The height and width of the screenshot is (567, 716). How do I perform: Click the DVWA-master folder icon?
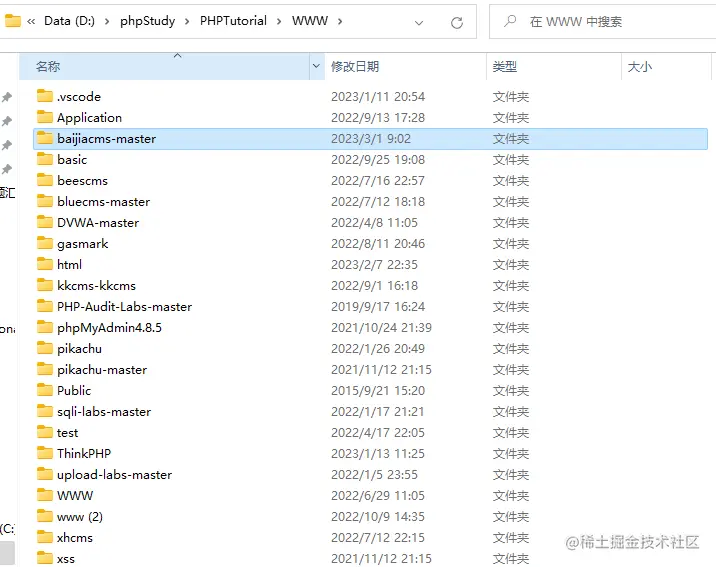click(45, 222)
